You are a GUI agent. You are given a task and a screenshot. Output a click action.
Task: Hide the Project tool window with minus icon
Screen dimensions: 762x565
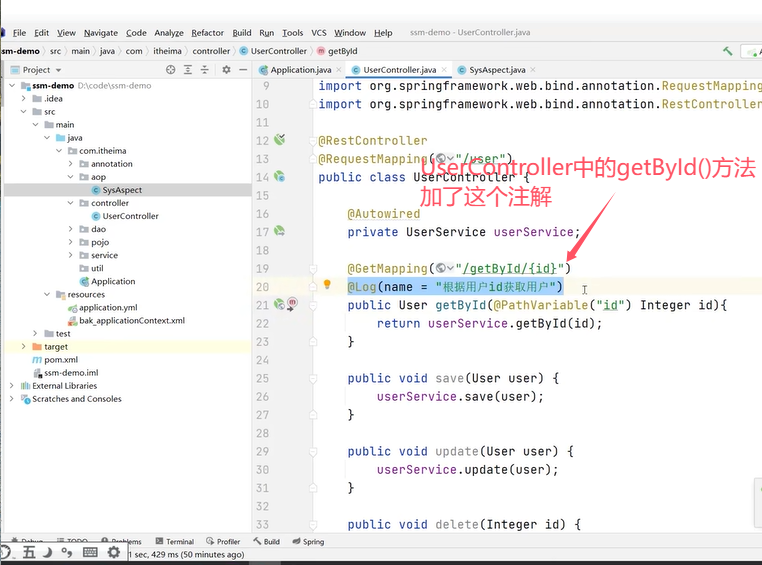point(243,69)
